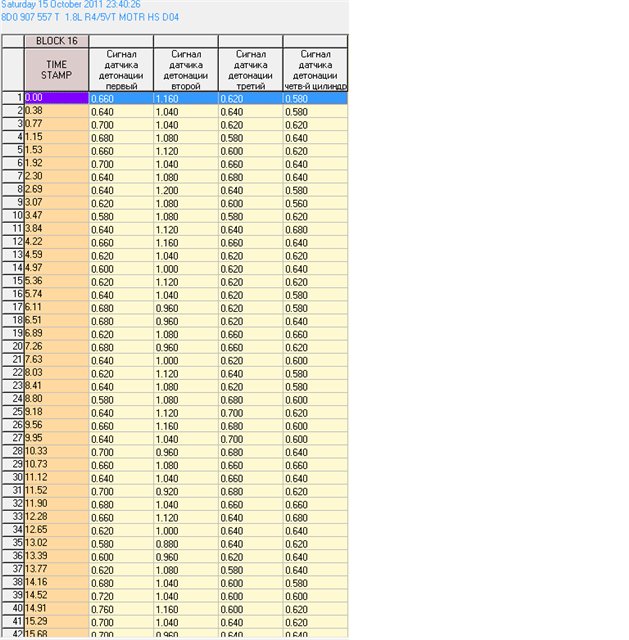Click time stamp 6.51 cell

click(x=56, y=320)
